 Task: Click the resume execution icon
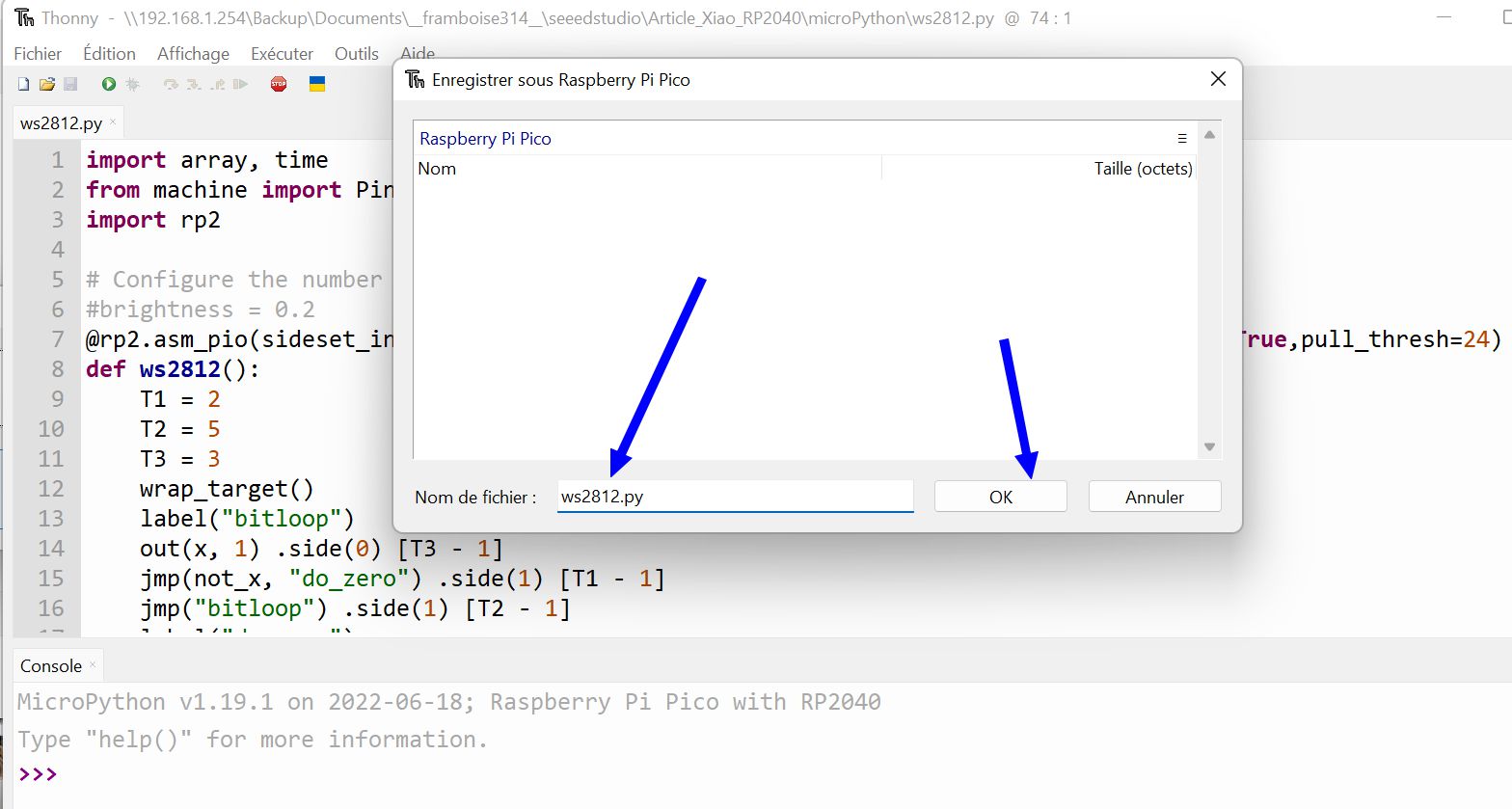(x=240, y=85)
